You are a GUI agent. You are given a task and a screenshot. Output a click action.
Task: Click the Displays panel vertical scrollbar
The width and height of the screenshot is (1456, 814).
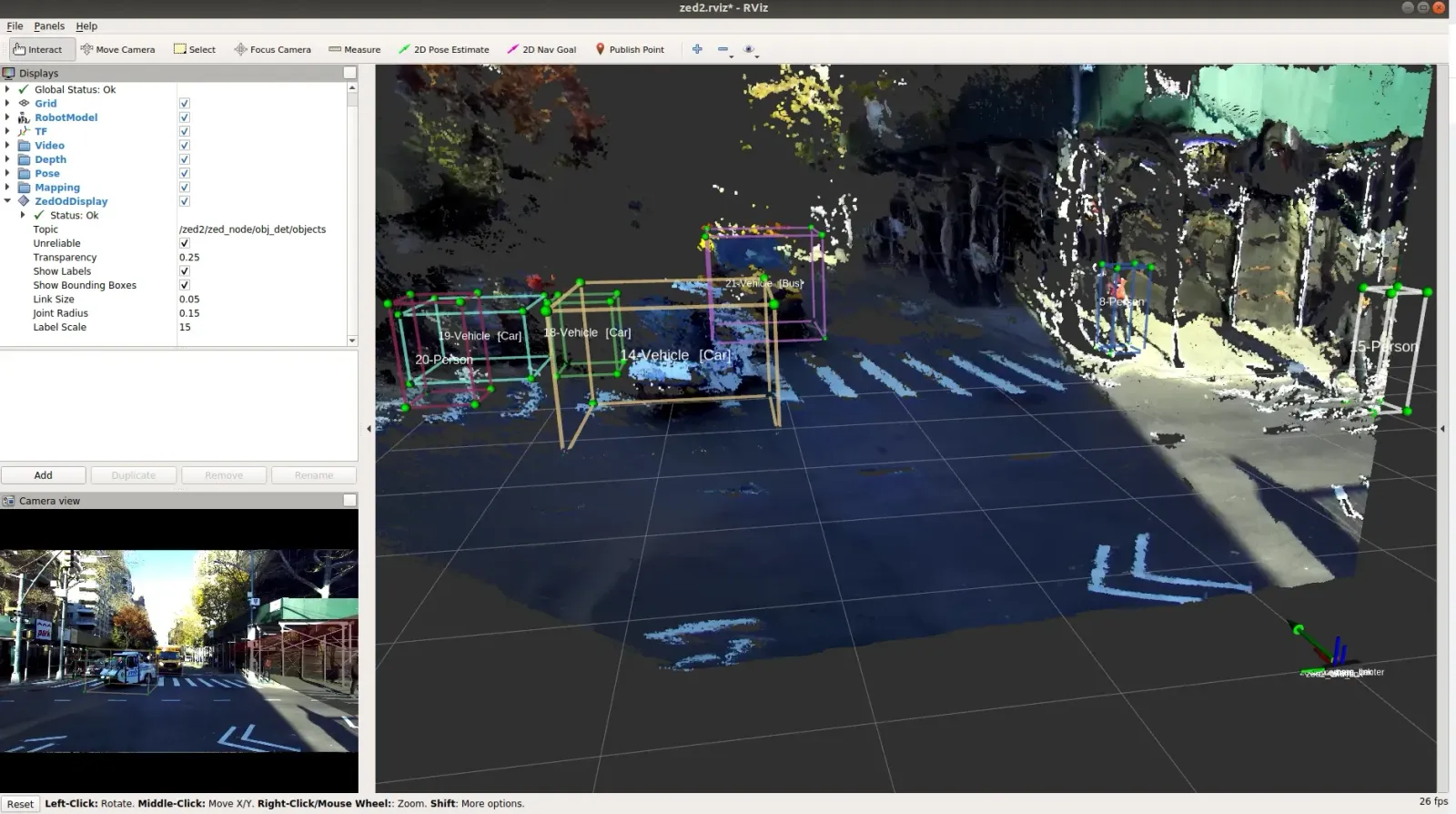click(352, 215)
